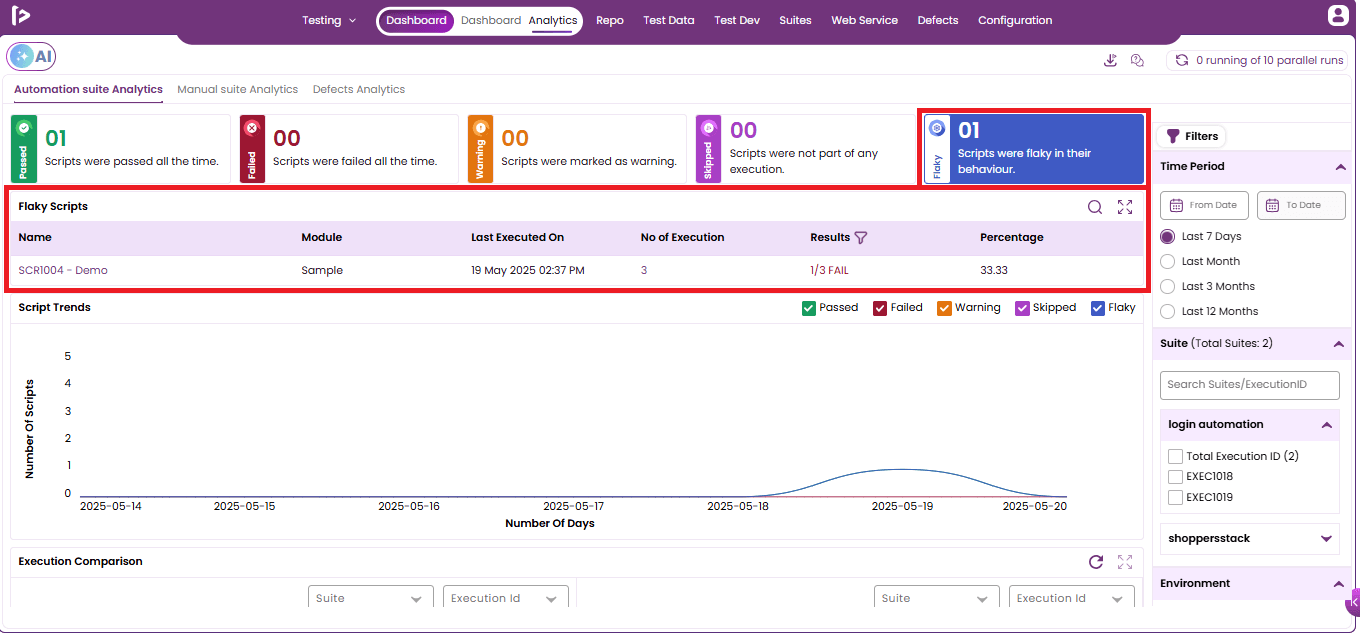The width and height of the screenshot is (1360, 635).
Task: Collapse the Suite filter section
Action: pyautogui.click(x=1340, y=344)
